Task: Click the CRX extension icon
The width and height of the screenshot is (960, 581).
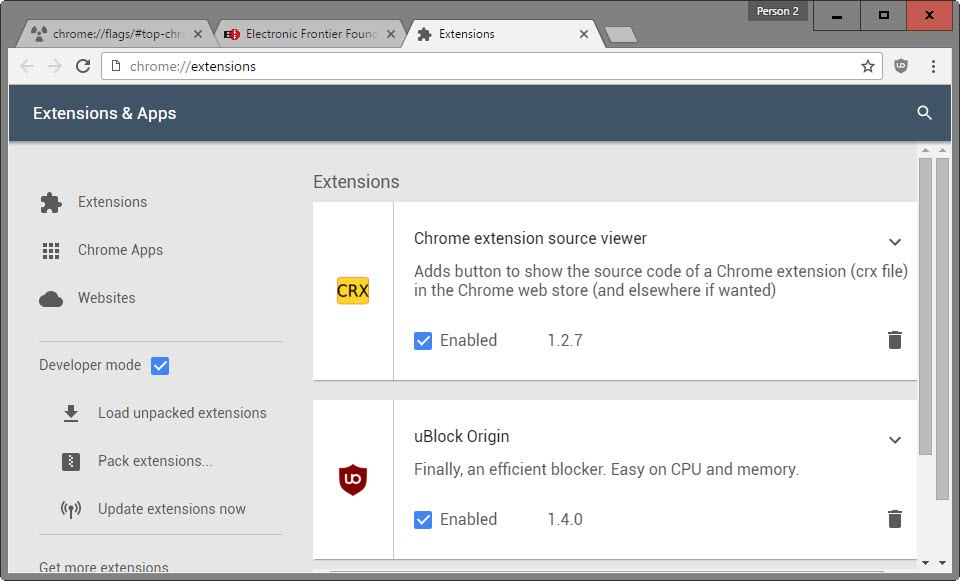Action: [353, 290]
